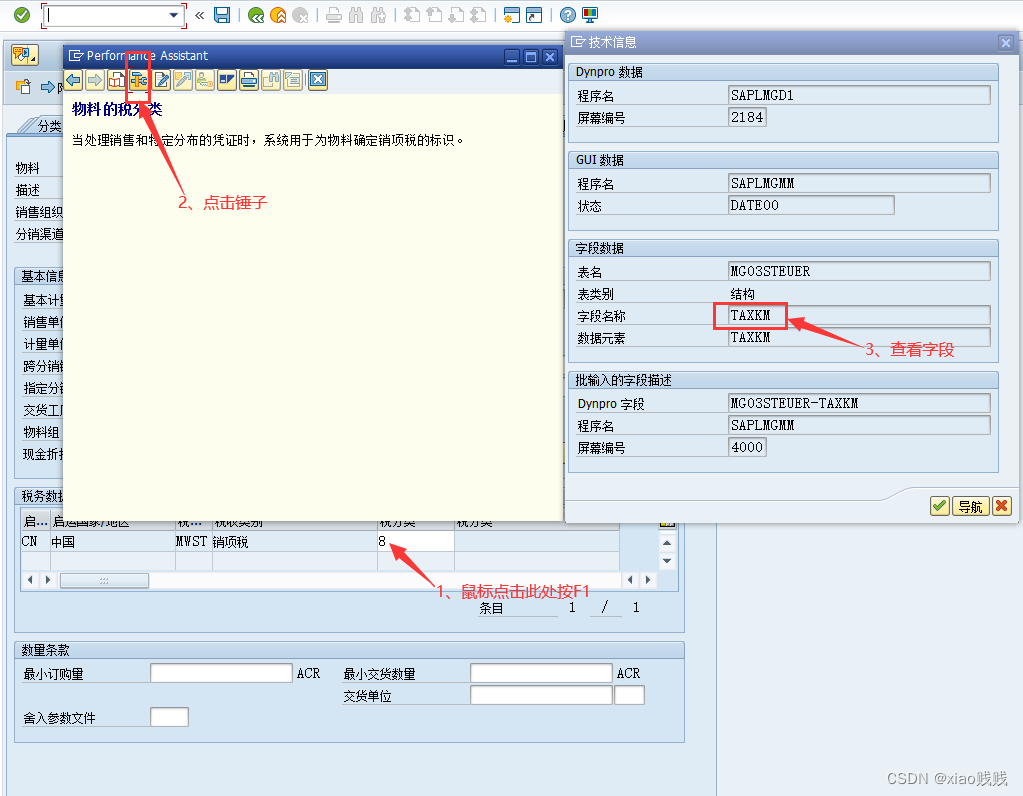Click the green Enter checkmark in SAP toolbar
Viewport: 1023px width, 796px height.
point(22,15)
